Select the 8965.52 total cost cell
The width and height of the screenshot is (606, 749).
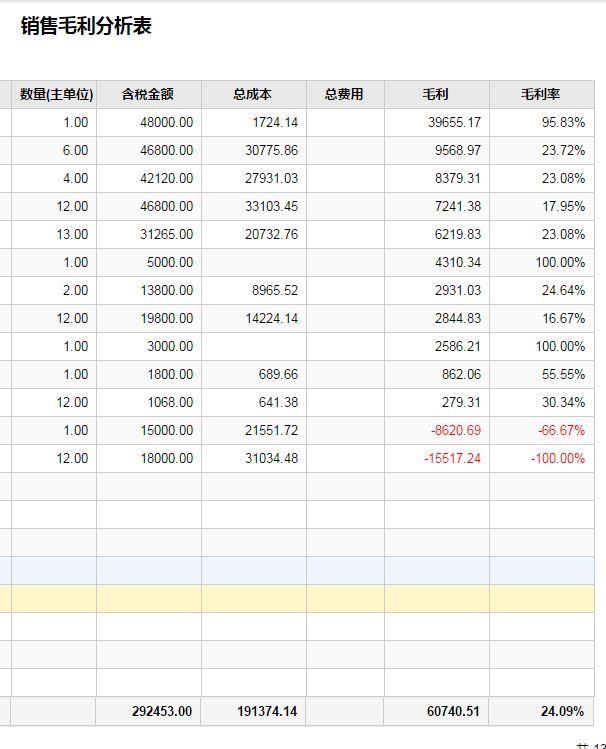click(x=254, y=290)
